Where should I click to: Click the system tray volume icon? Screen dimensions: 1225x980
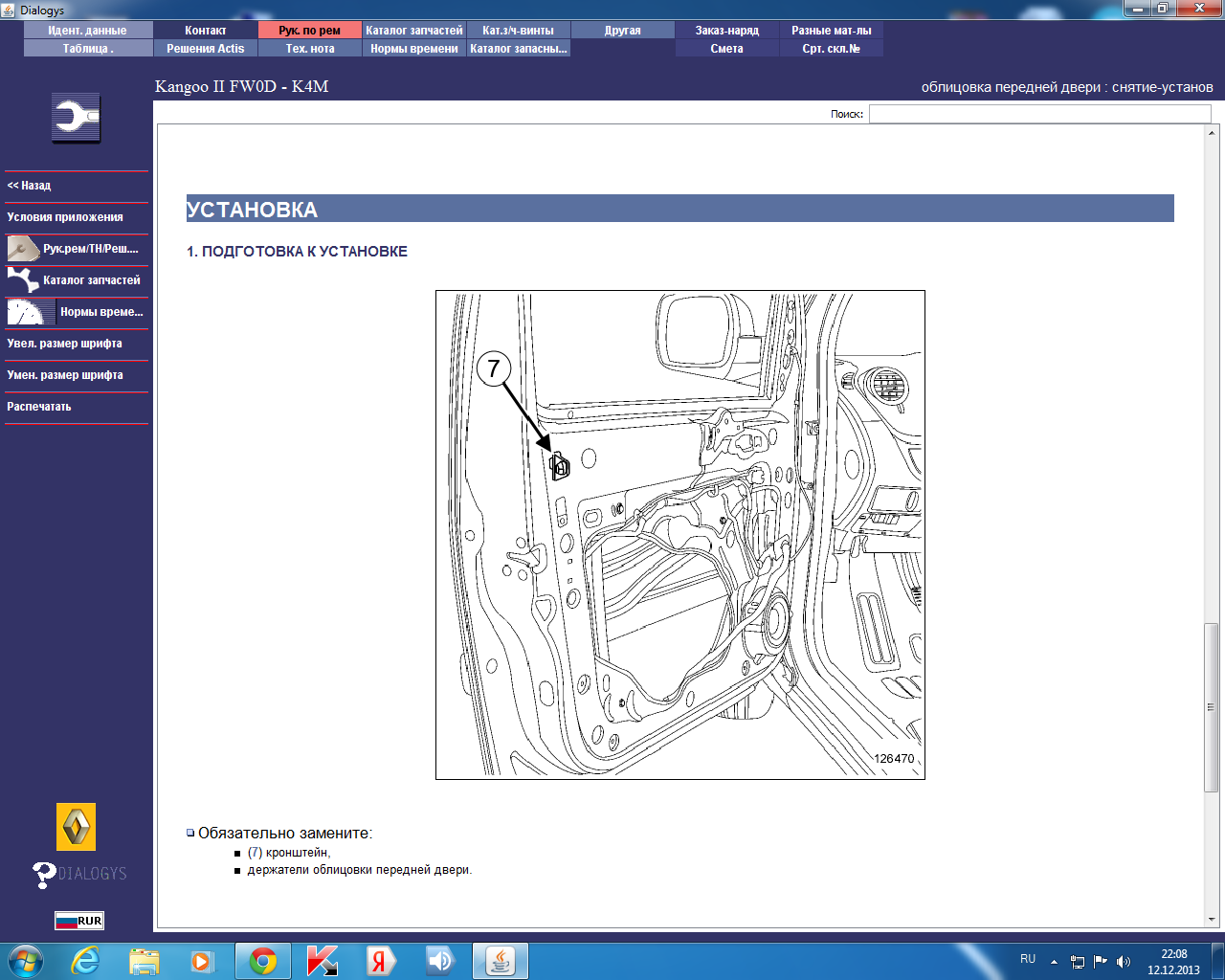(1124, 962)
